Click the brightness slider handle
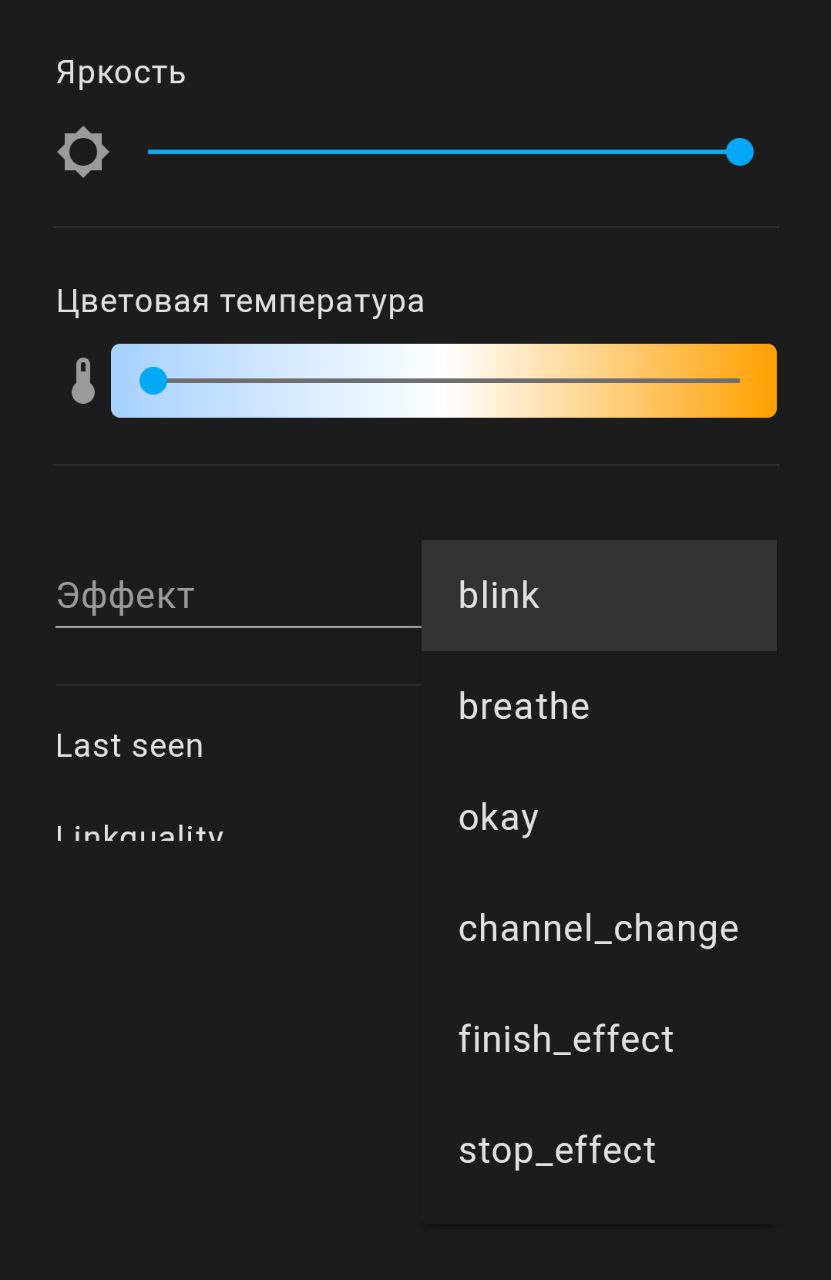This screenshot has height=1280, width=831. tap(739, 152)
